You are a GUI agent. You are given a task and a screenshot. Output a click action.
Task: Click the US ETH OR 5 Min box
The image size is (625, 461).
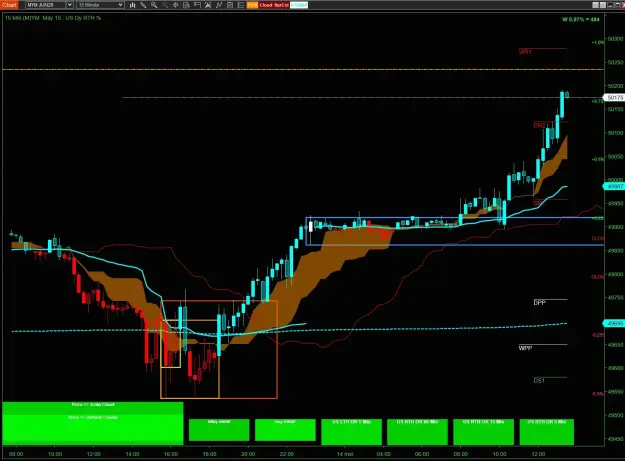pos(351,432)
